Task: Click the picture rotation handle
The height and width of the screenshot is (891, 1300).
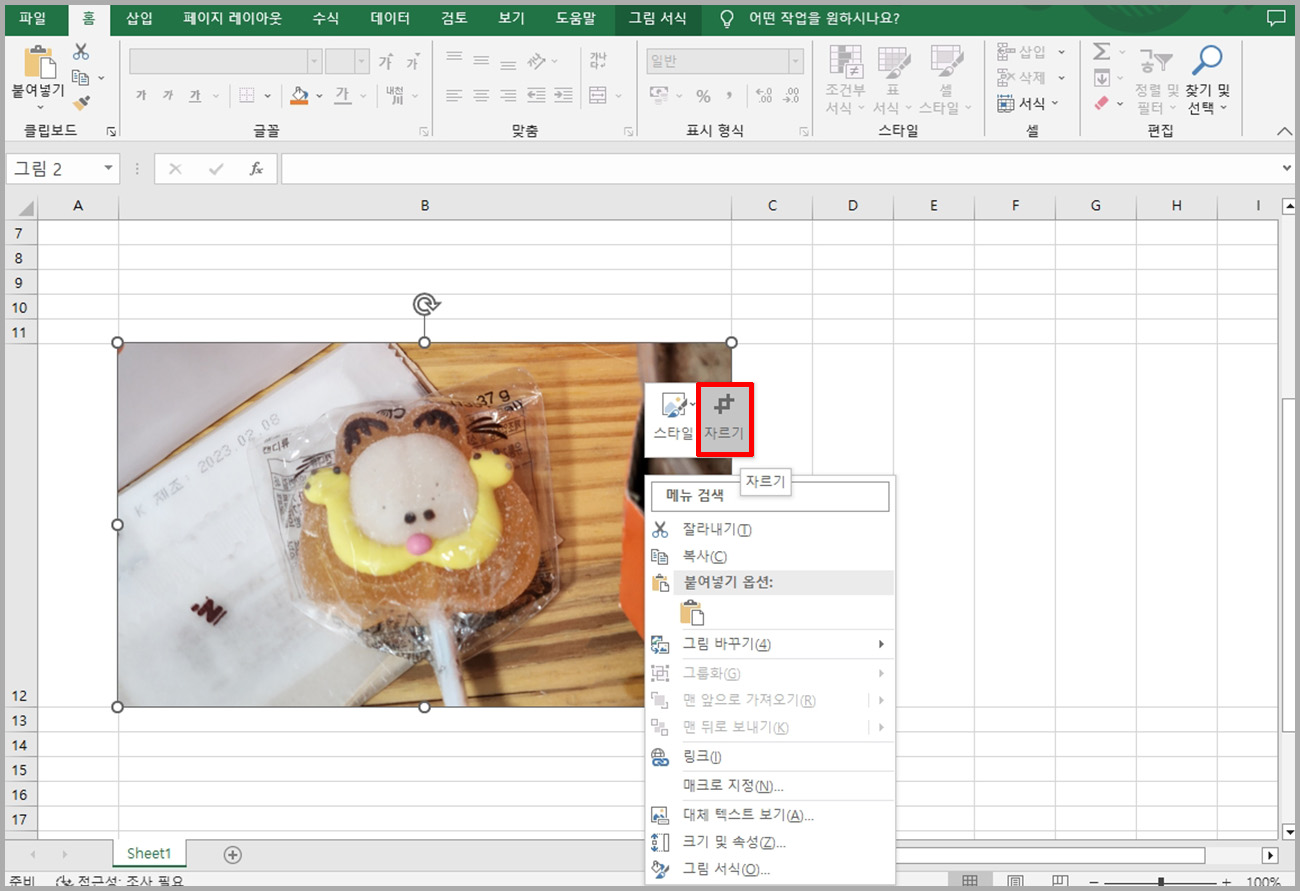Action: click(425, 304)
